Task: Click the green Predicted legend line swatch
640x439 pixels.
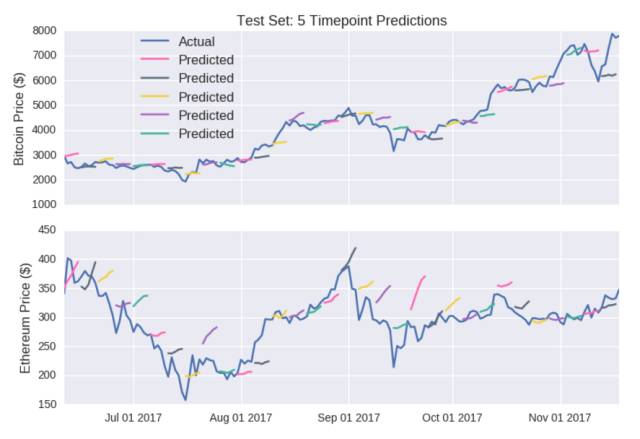Action: coord(155,133)
